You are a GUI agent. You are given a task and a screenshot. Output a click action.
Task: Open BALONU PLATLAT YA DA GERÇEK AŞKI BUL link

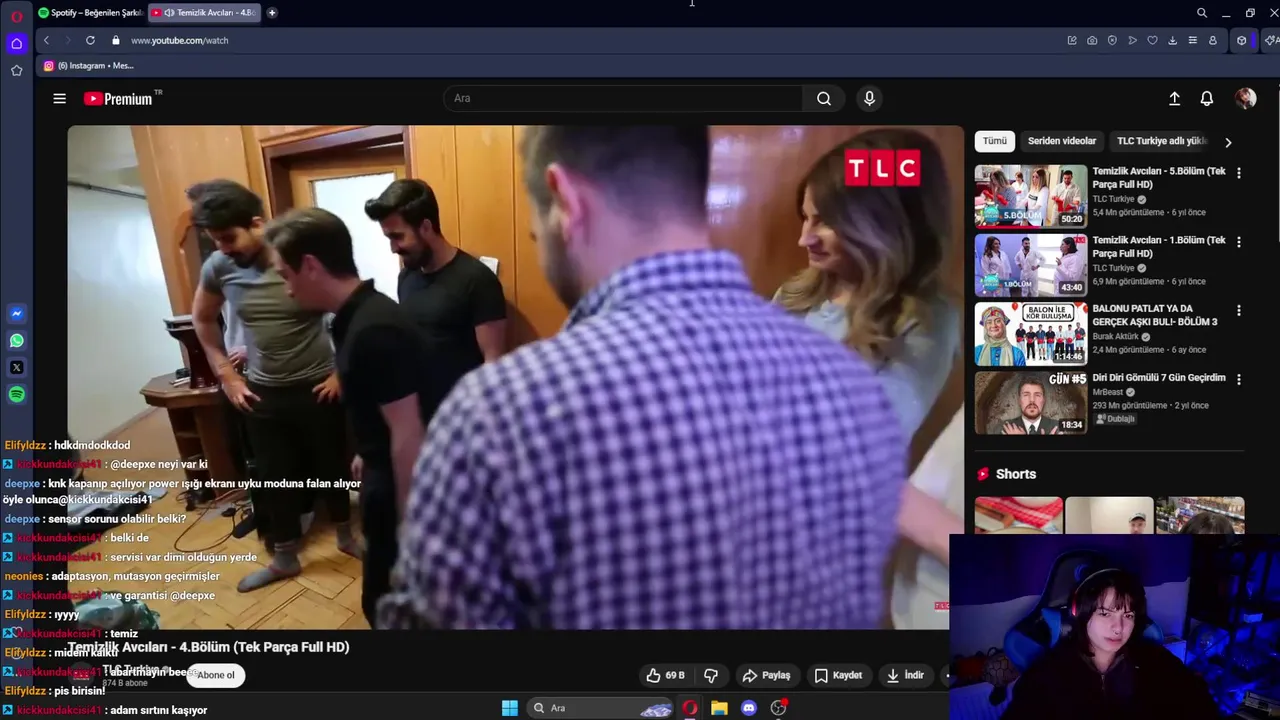tap(1155, 315)
